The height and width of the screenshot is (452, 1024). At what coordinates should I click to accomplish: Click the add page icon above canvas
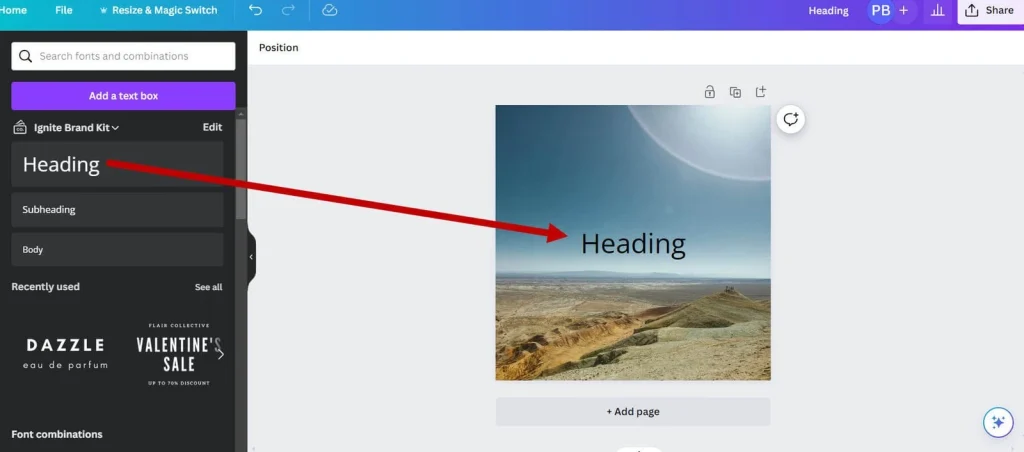pos(760,92)
